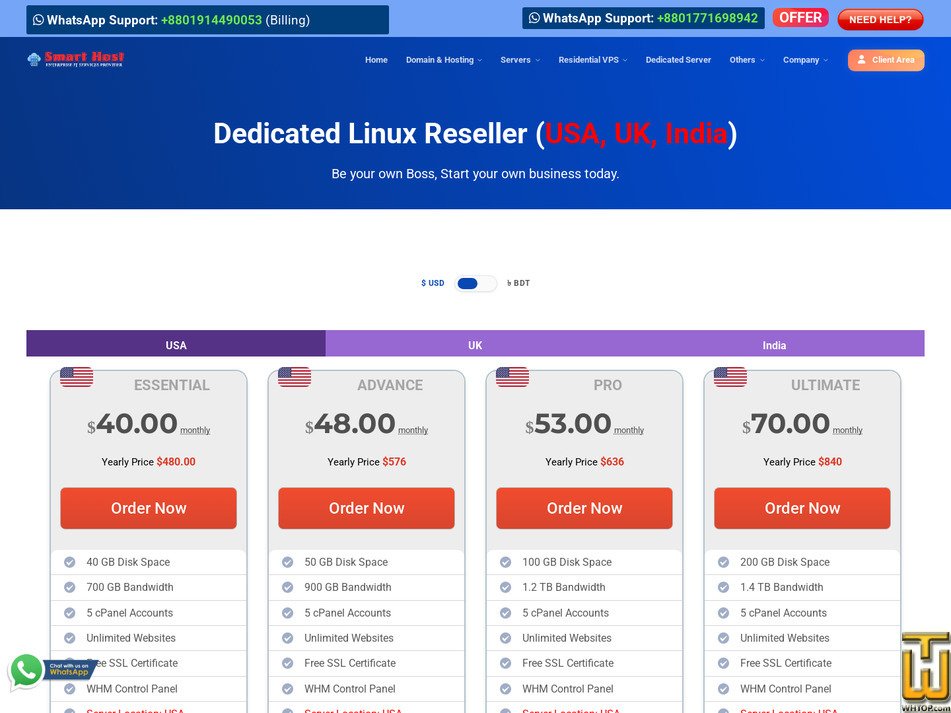
Task: Order the ESSENTIAL plan now
Action: click(x=149, y=508)
